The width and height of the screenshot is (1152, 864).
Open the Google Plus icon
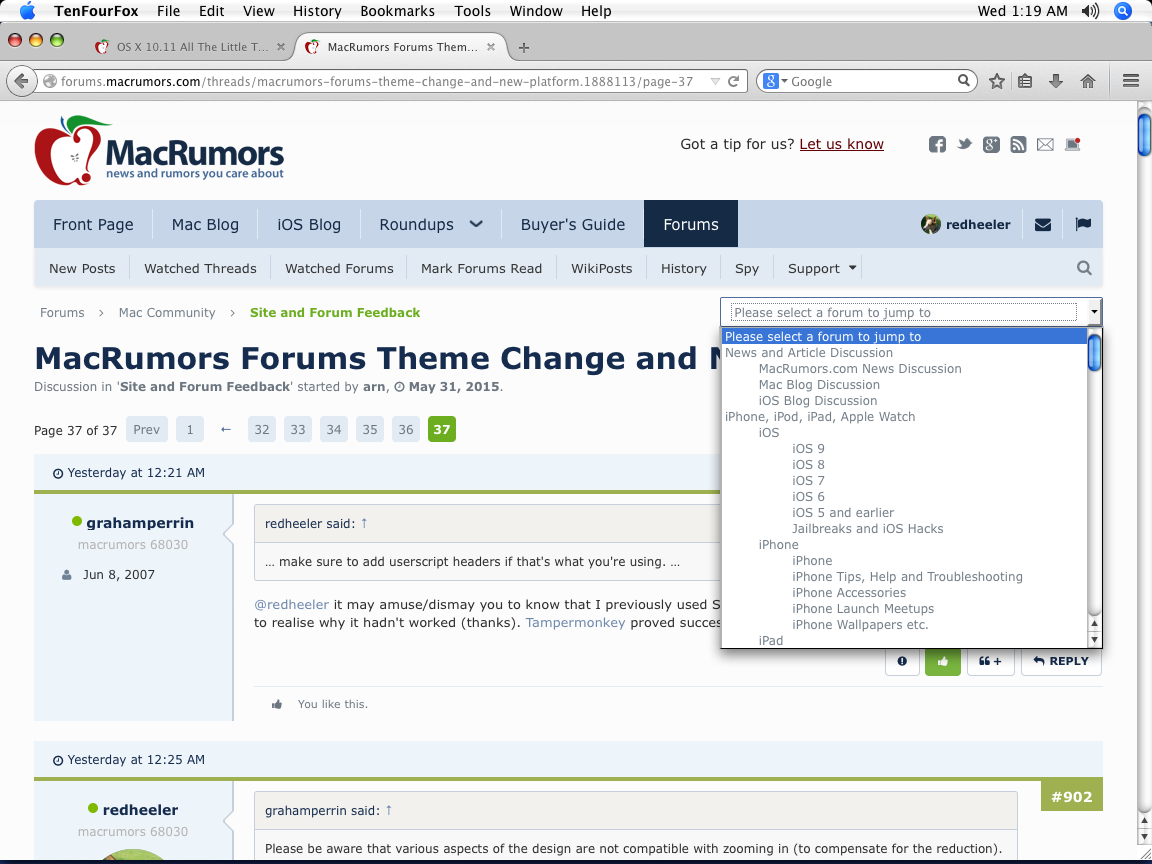pyautogui.click(x=991, y=145)
